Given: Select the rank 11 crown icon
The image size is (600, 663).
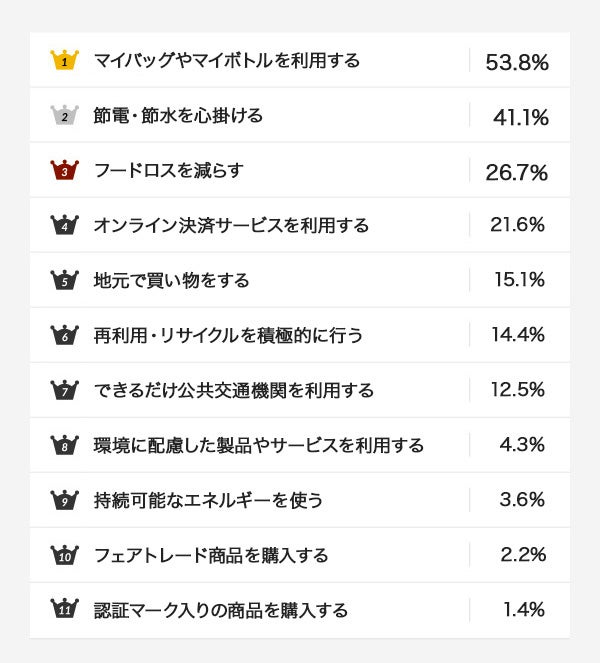Looking at the screenshot, I should (x=64, y=609).
